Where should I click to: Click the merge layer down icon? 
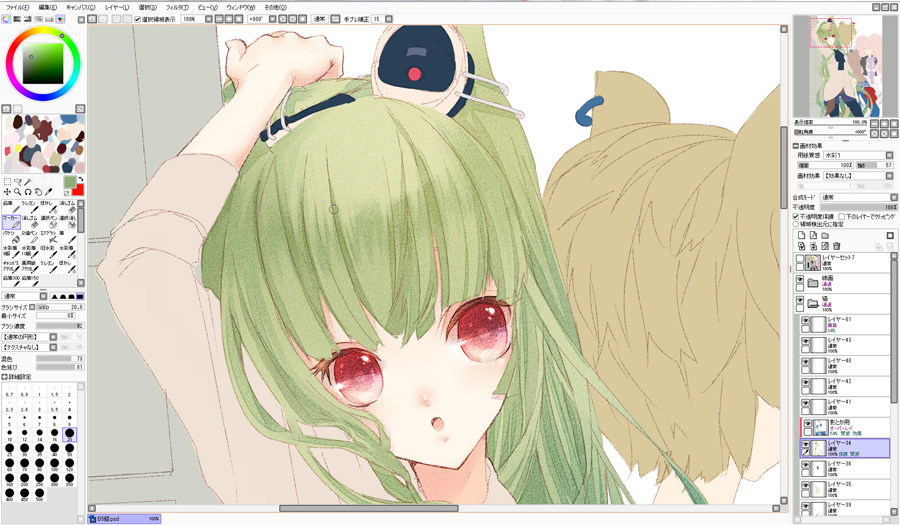(813, 246)
